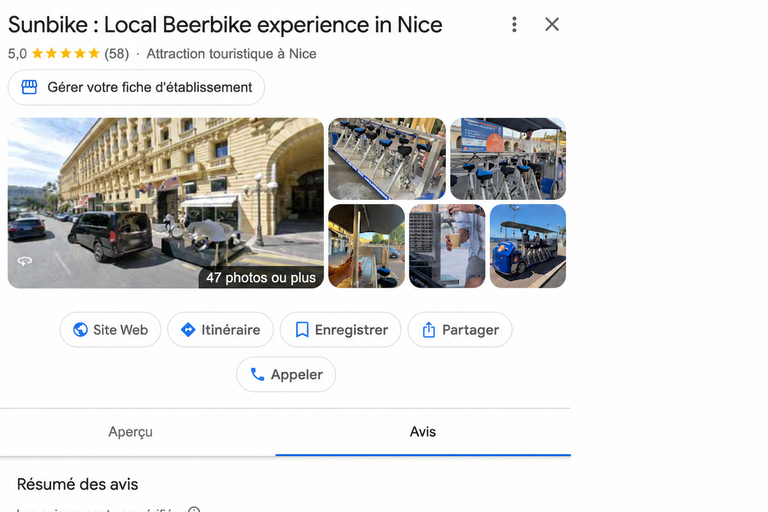The width and height of the screenshot is (768, 512).
Task: Click the five-star rating stars
Action: pos(66,53)
